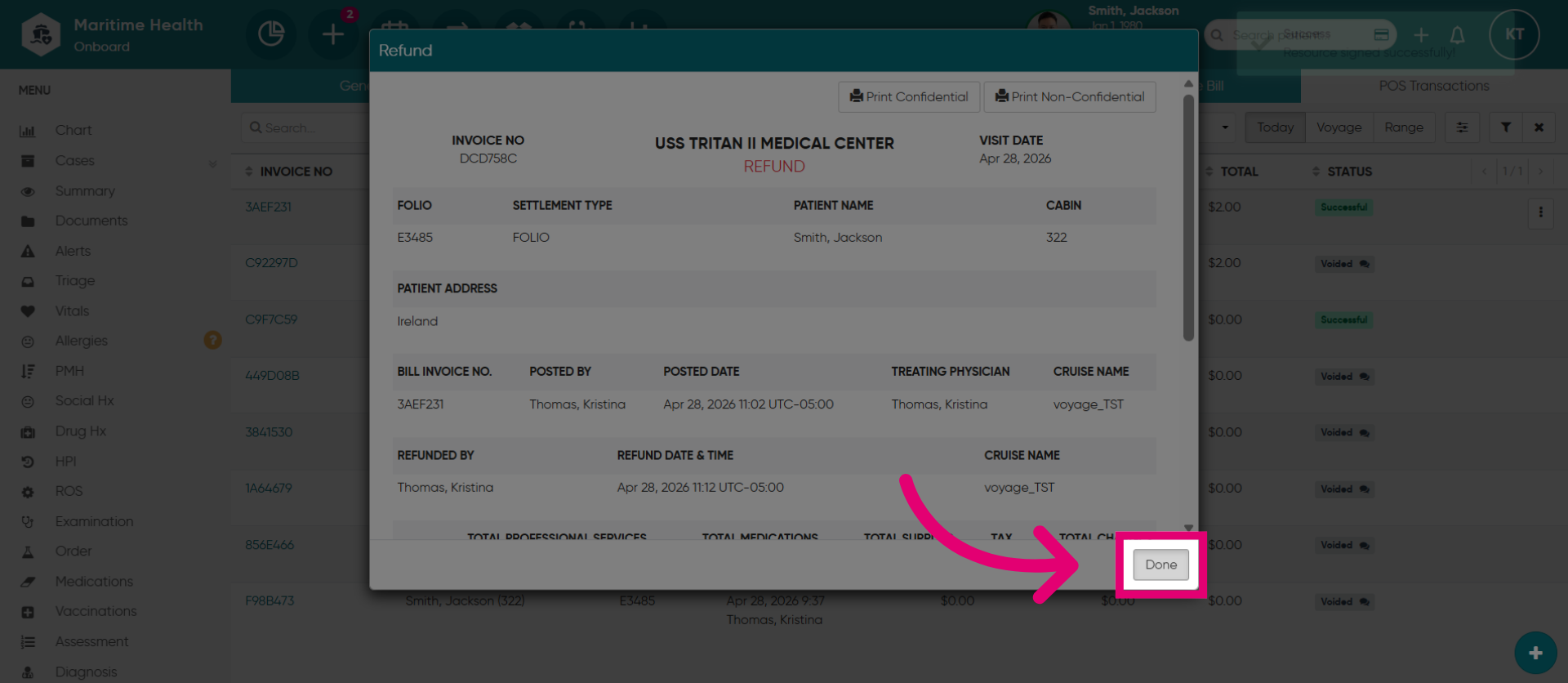The height and width of the screenshot is (683, 1568).
Task: Open the three-dot menu for row 3AEF231
Action: point(1540,212)
